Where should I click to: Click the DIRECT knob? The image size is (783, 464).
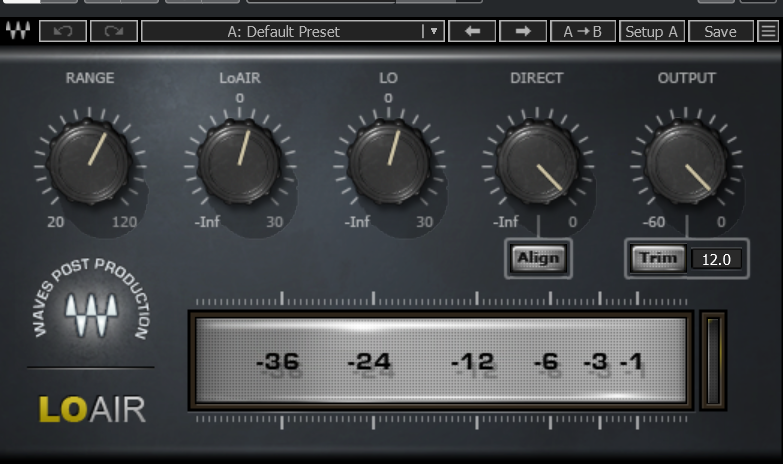pyautogui.click(x=537, y=162)
